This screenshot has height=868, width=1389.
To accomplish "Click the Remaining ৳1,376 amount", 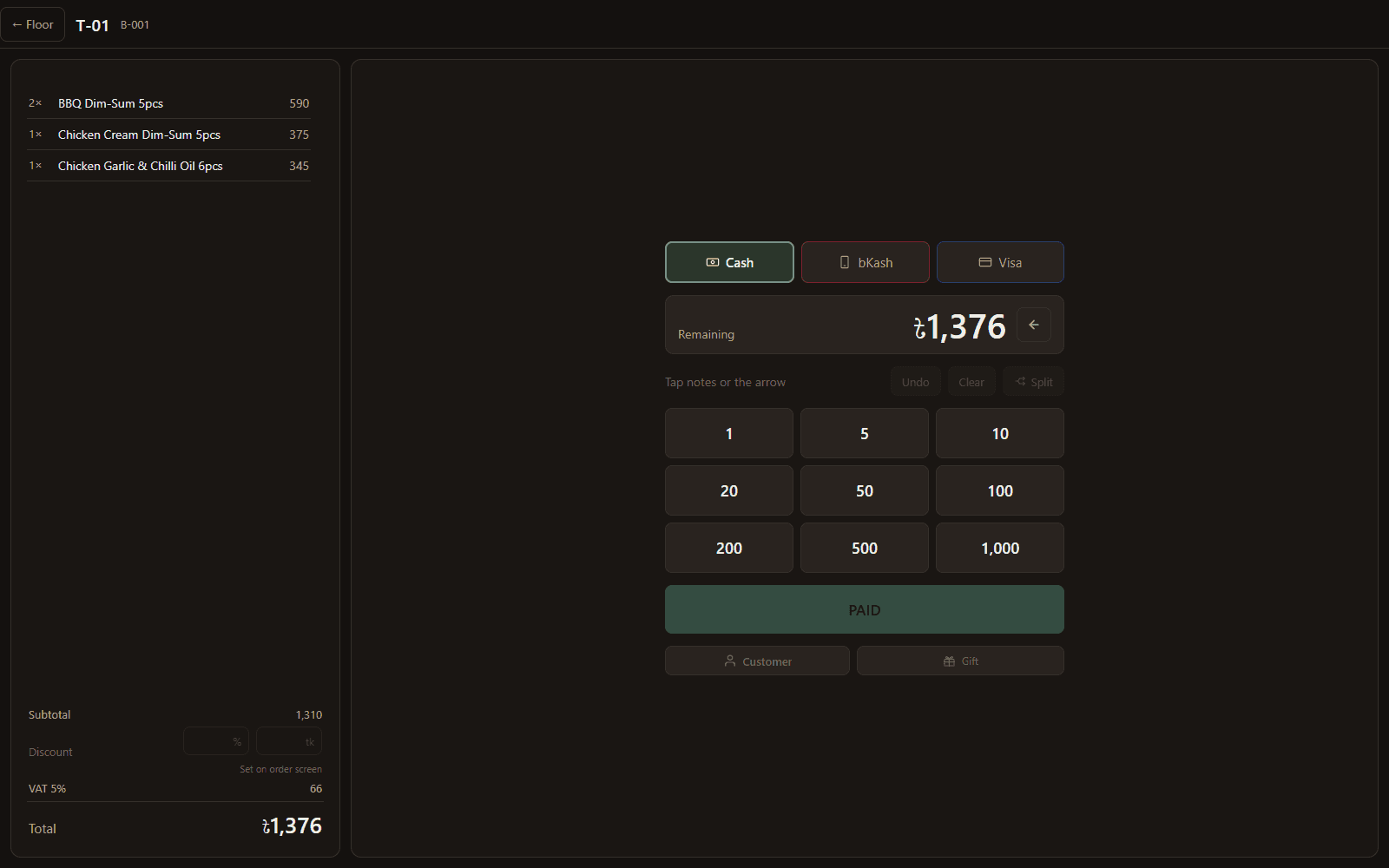I will (959, 326).
